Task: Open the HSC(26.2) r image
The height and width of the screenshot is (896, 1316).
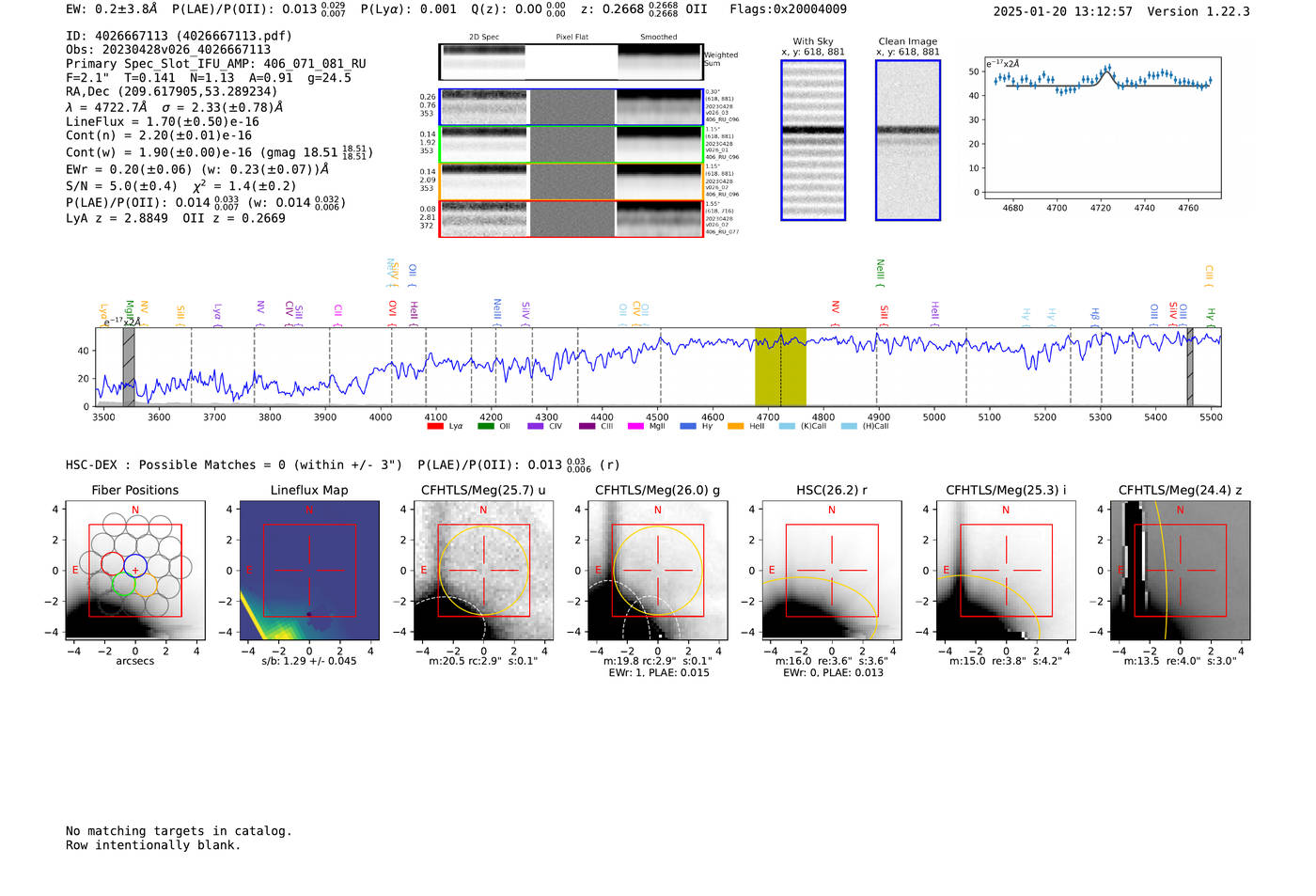Action: [832, 571]
